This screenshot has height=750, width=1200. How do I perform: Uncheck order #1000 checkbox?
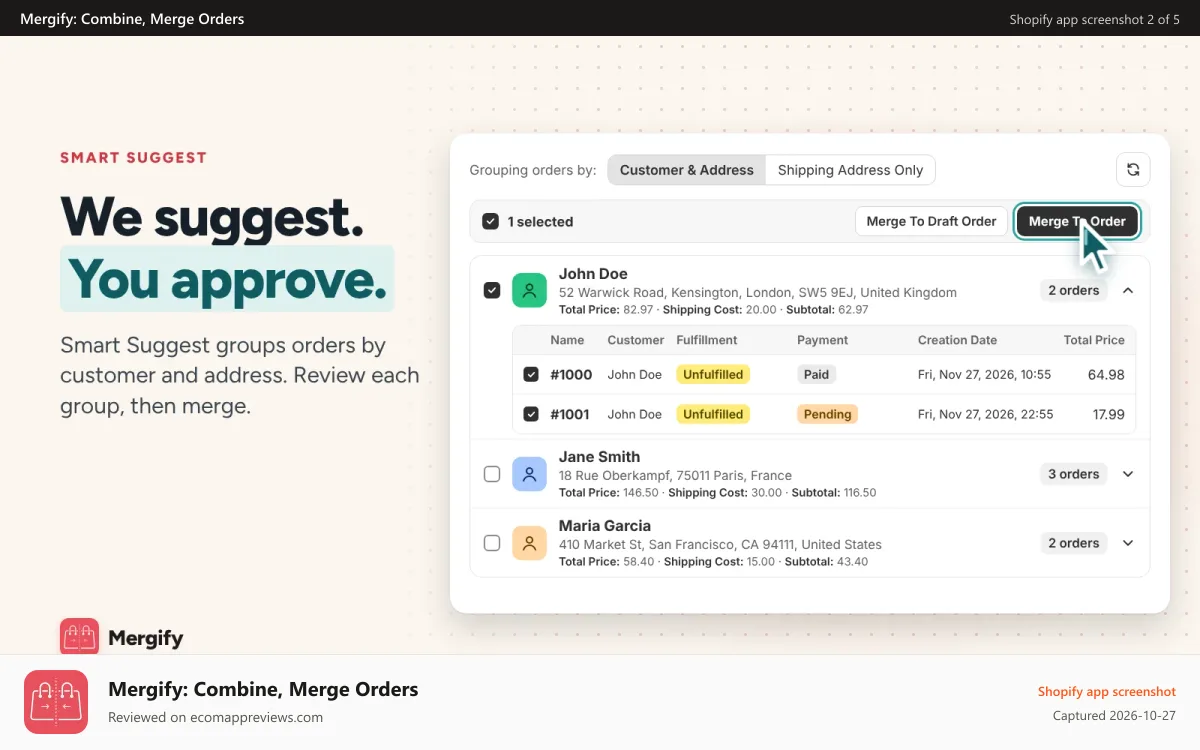[x=531, y=375]
